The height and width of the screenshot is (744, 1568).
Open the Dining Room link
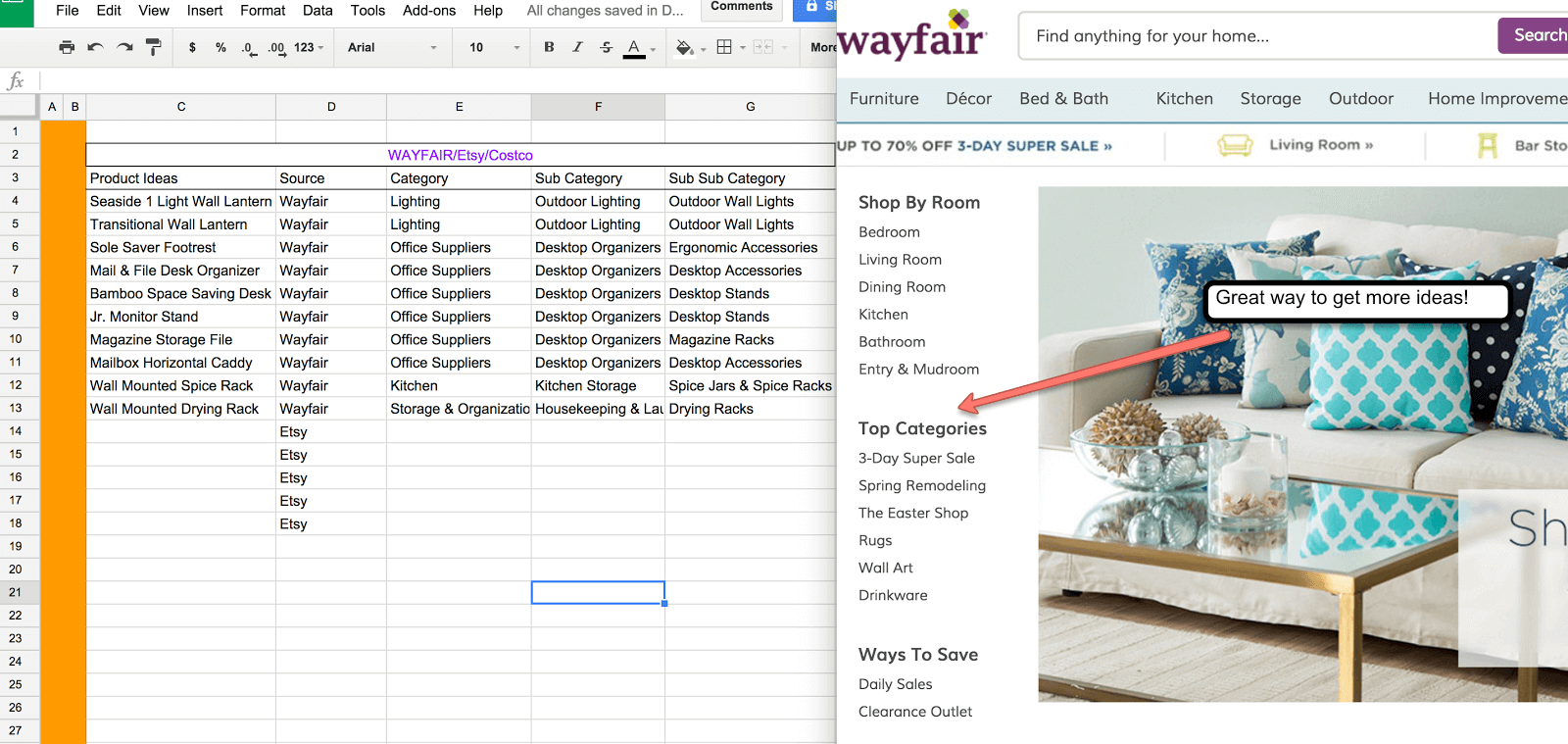pyautogui.click(x=902, y=287)
